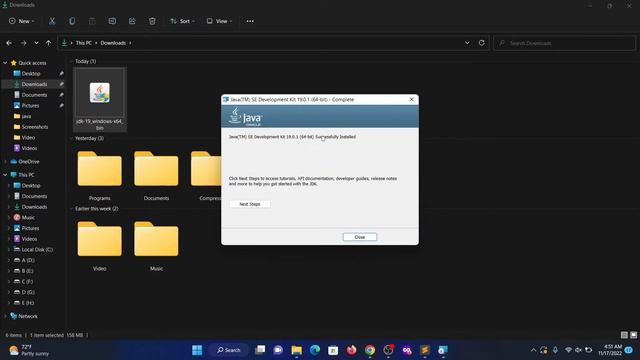Click the Search Downloads field
640x360 pixels.
564,43
